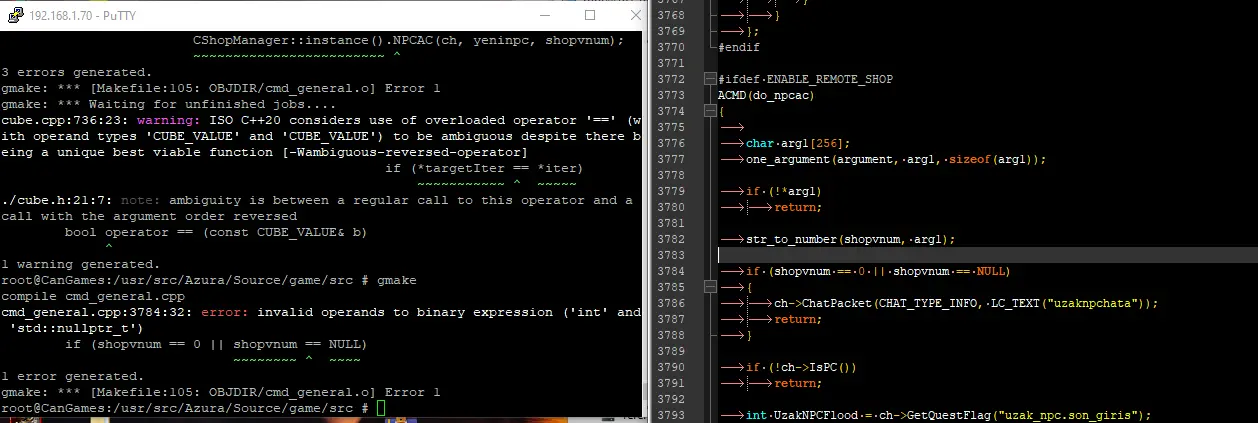This screenshot has height=423, width=1258.
Task: Place cursor on highlighted empty line 3783
Action: point(900,255)
